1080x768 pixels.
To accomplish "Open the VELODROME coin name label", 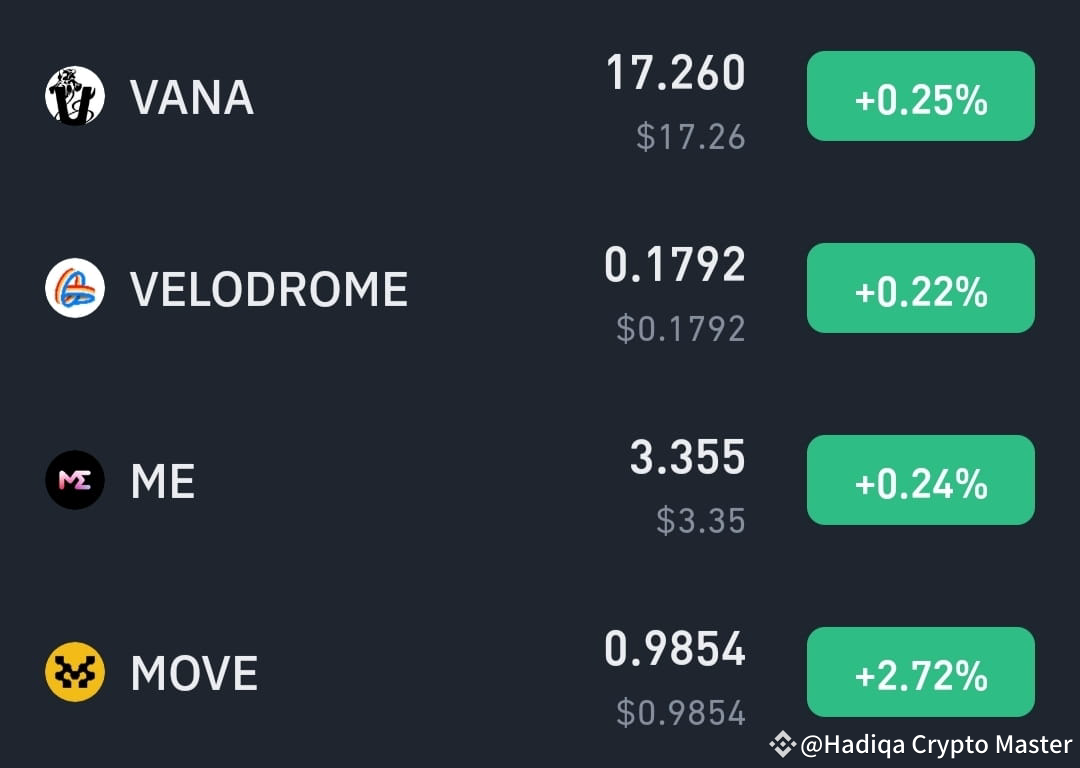I will (x=269, y=289).
